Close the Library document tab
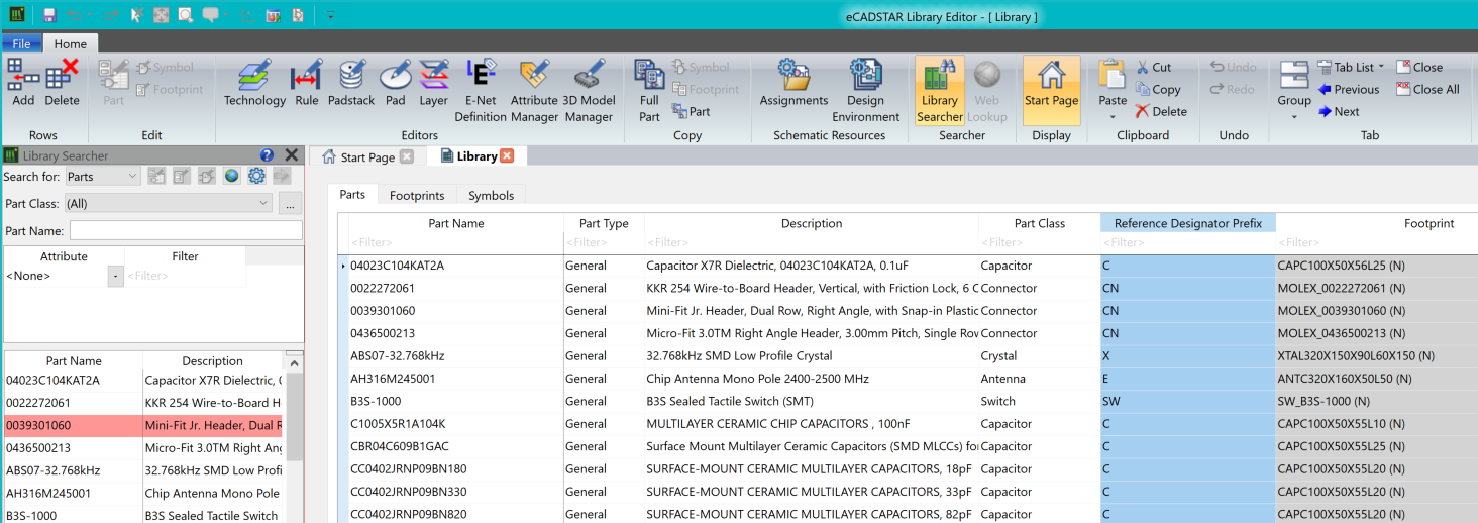The width and height of the screenshot is (1478, 523). (x=507, y=156)
